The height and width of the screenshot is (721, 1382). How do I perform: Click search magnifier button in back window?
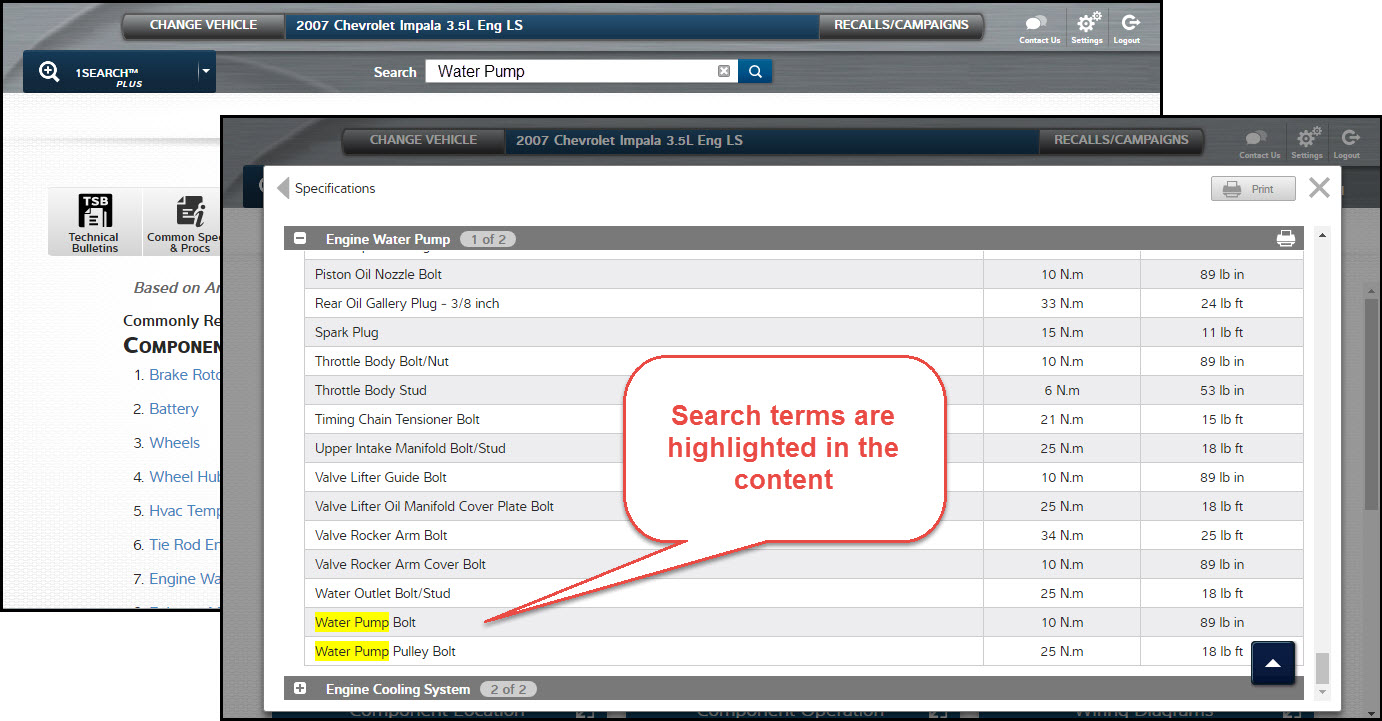755,71
